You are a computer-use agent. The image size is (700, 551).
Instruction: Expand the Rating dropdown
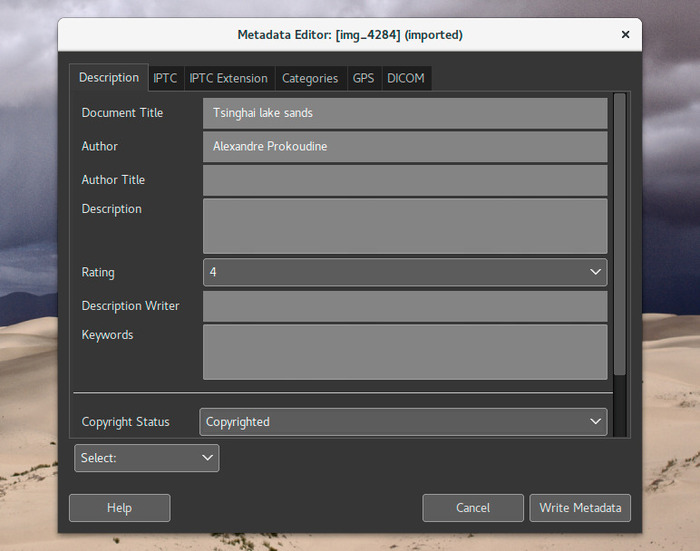(x=405, y=272)
